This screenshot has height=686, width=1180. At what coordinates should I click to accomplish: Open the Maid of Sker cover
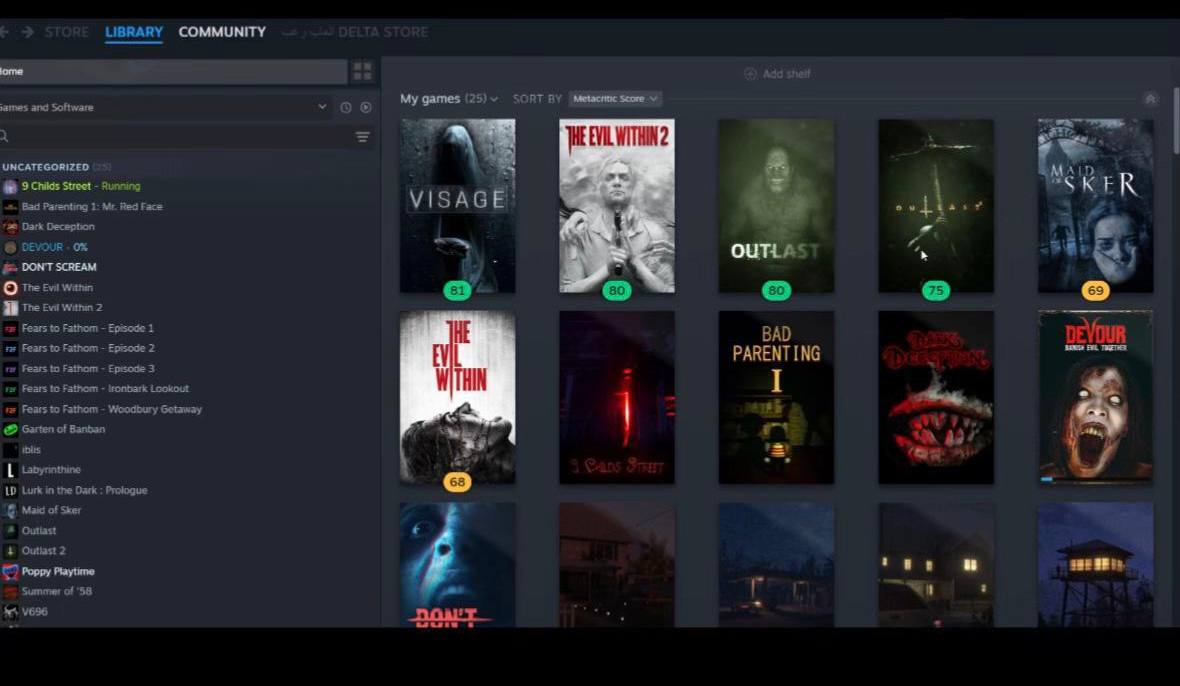click(1096, 206)
